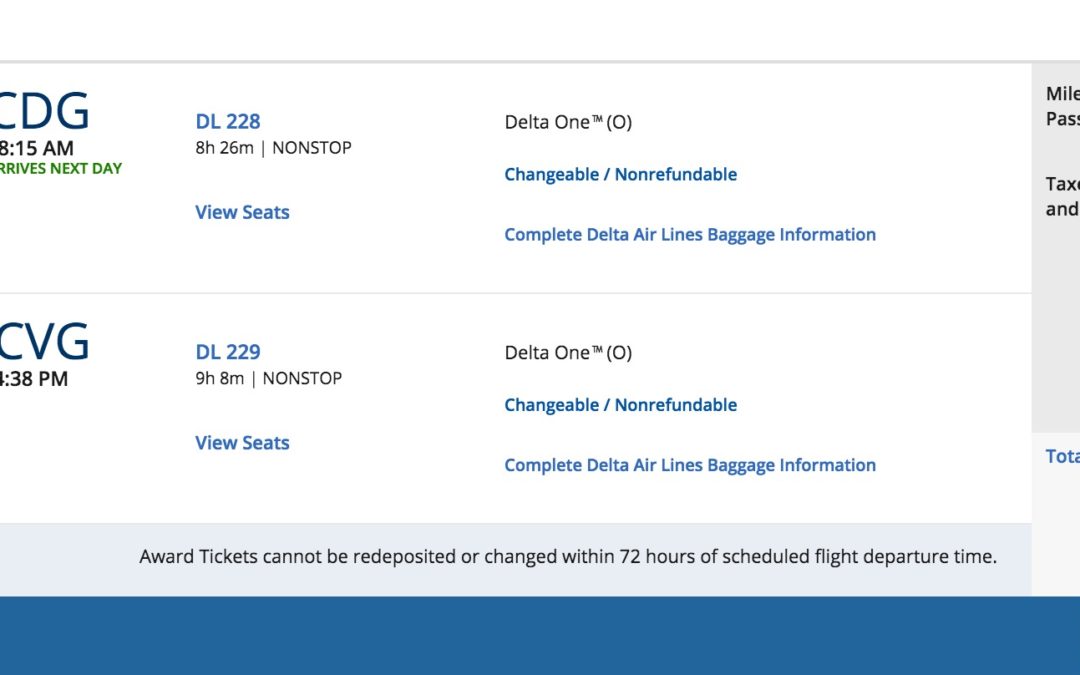The image size is (1080, 675).
Task: Open the DL 229 flight details link
Action: (228, 352)
